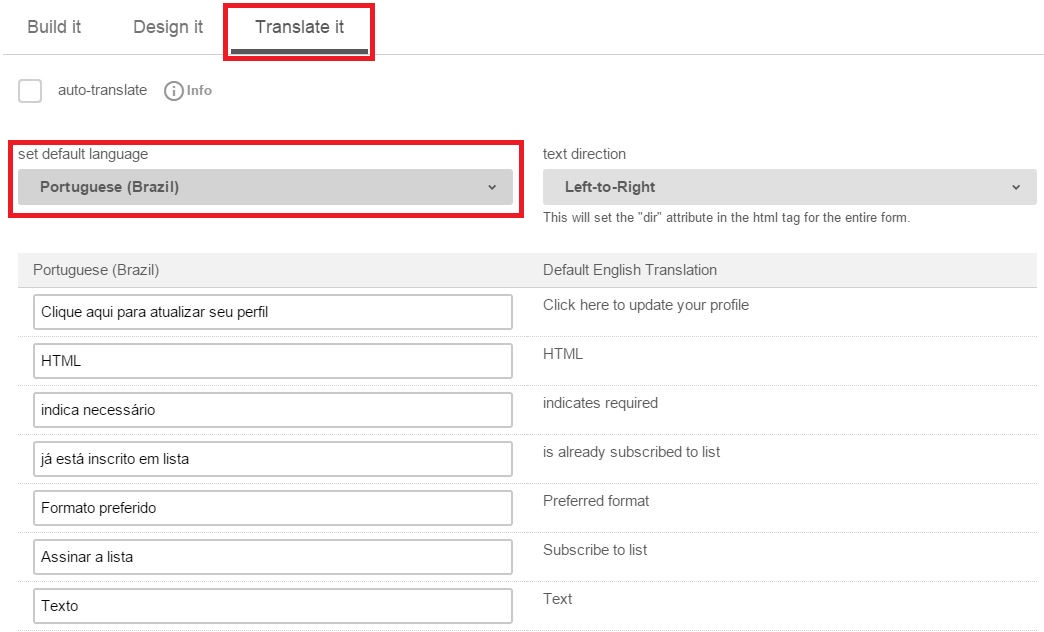Click the 'Subscribe to list' English text
This screenshot has height=632, width=1044.
tap(595, 549)
